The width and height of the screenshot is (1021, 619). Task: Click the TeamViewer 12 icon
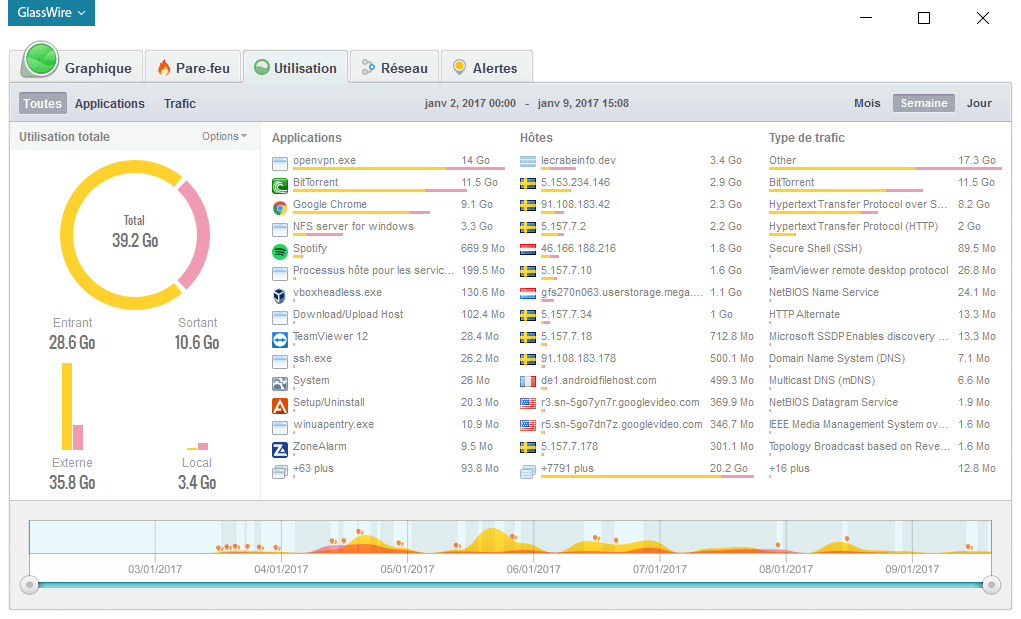(280, 340)
